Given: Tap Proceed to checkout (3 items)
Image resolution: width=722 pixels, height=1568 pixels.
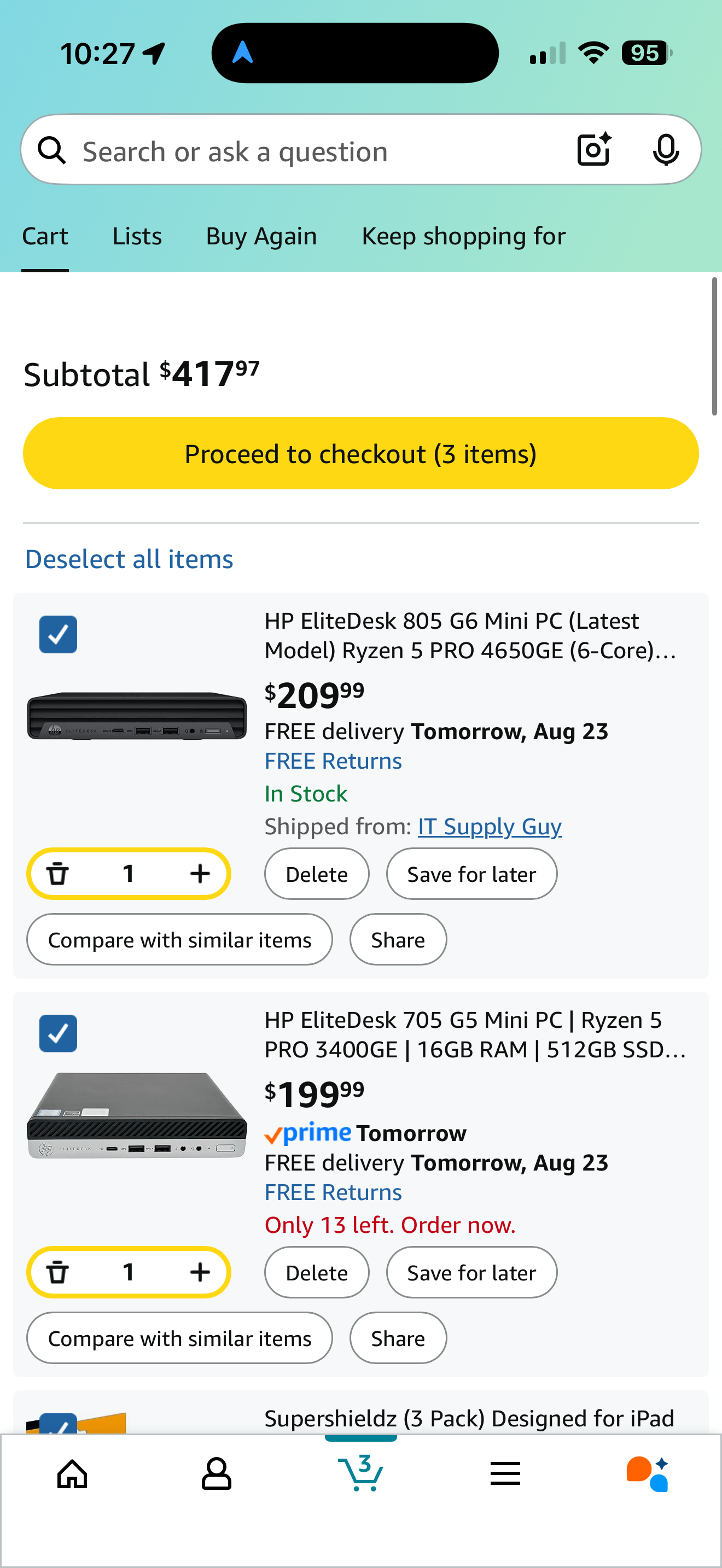Looking at the screenshot, I should click(x=361, y=453).
